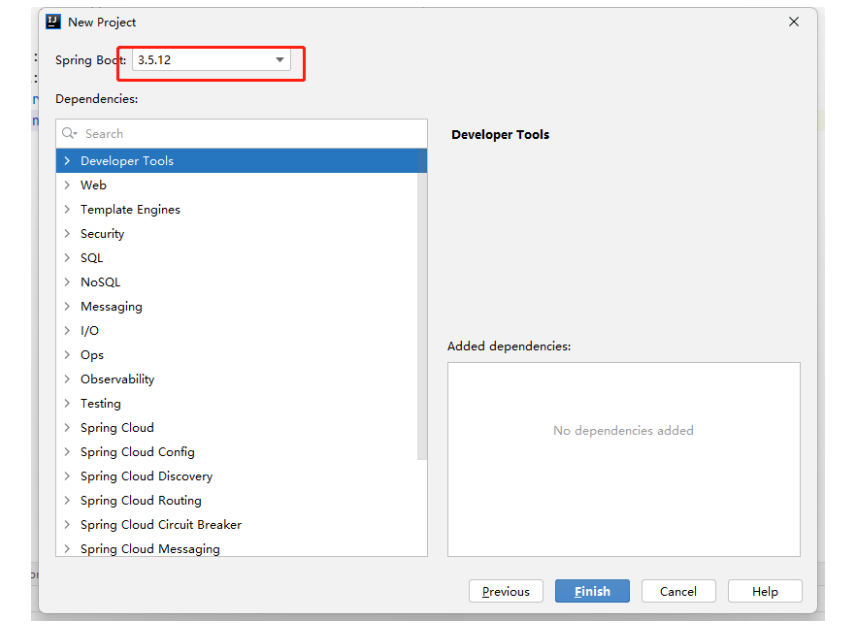
Task: Expand the Spring Cloud Circuit Breaker chevron
Action: (x=67, y=524)
